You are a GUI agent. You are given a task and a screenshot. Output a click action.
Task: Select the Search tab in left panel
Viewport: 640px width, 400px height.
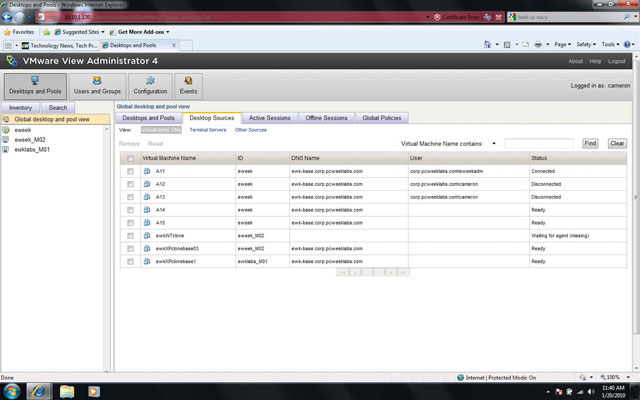pyautogui.click(x=58, y=108)
